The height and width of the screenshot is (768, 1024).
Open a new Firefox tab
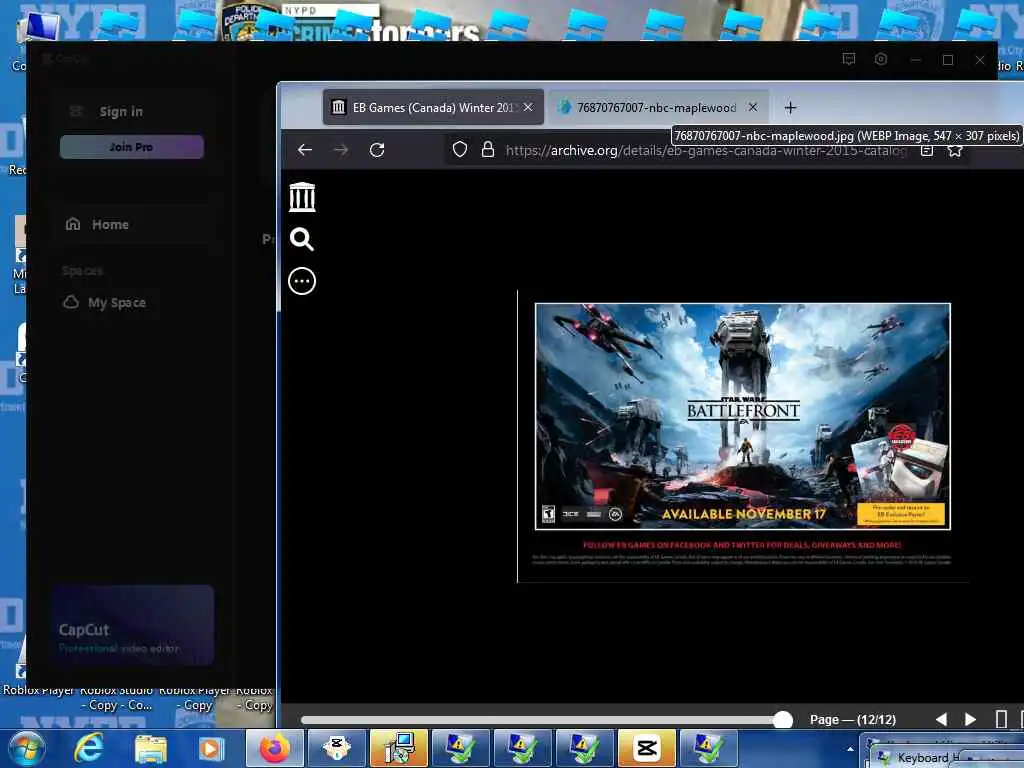[x=790, y=108]
